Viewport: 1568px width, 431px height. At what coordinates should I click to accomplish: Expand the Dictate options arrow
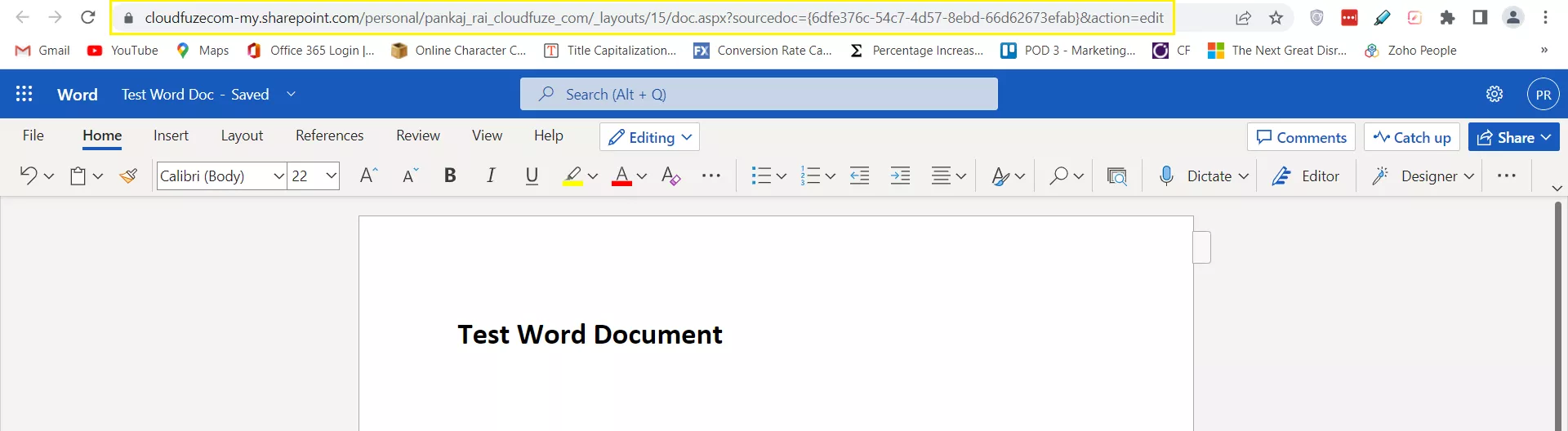click(1244, 176)
